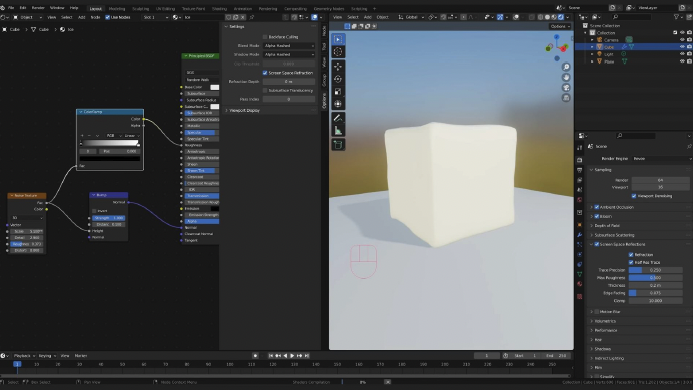693x390 pixels.
Task: Click the Blender logo icon in top bar
Action: (x=3, y=8)
